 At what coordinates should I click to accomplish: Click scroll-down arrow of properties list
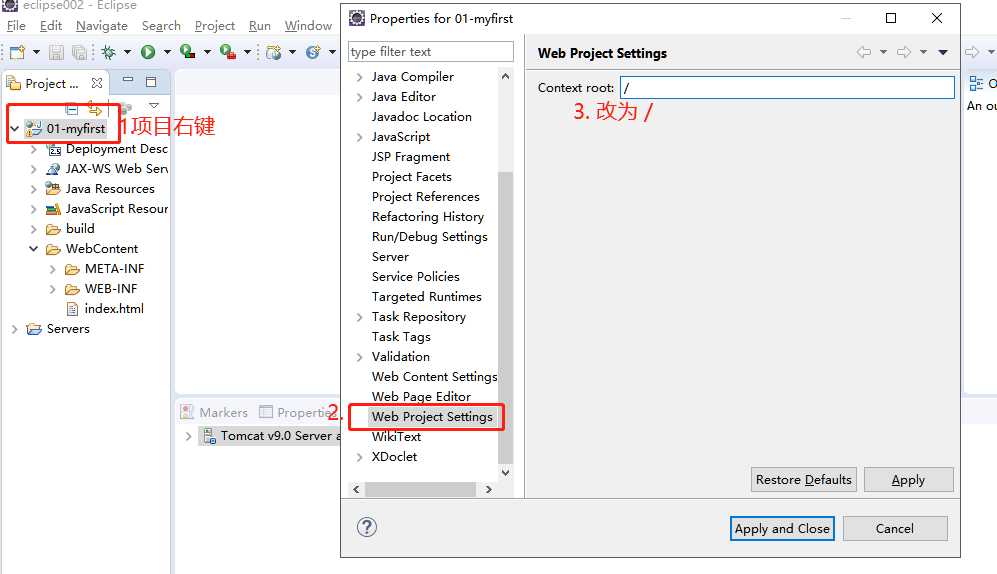505,472
